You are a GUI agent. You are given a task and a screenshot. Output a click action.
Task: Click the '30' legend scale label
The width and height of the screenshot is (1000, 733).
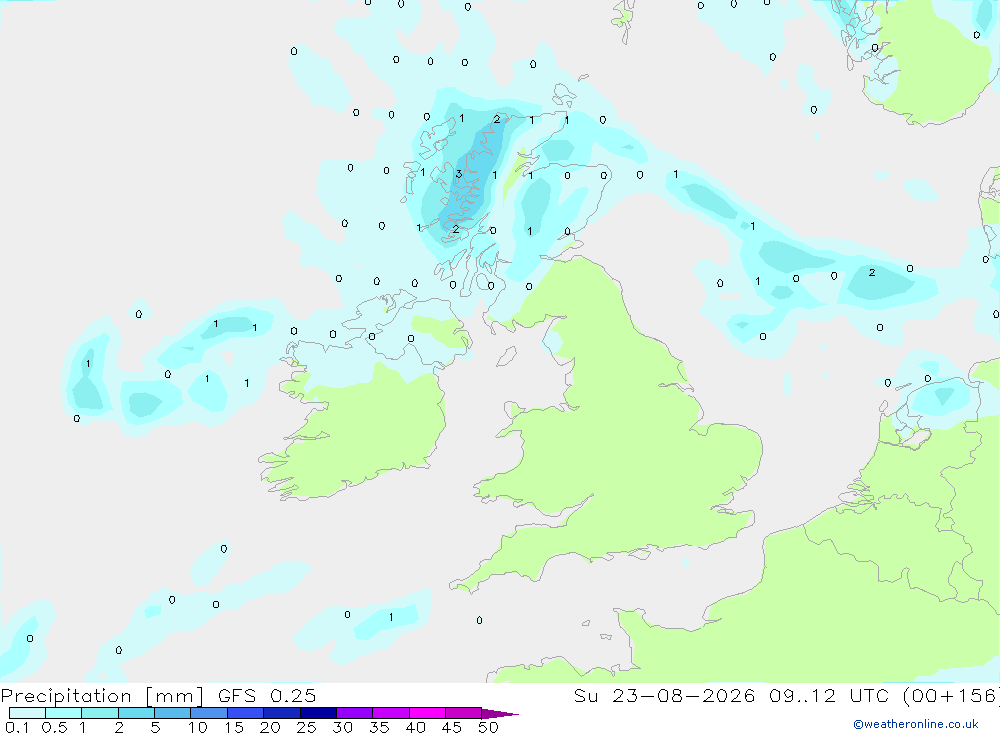tap(342, 727)
